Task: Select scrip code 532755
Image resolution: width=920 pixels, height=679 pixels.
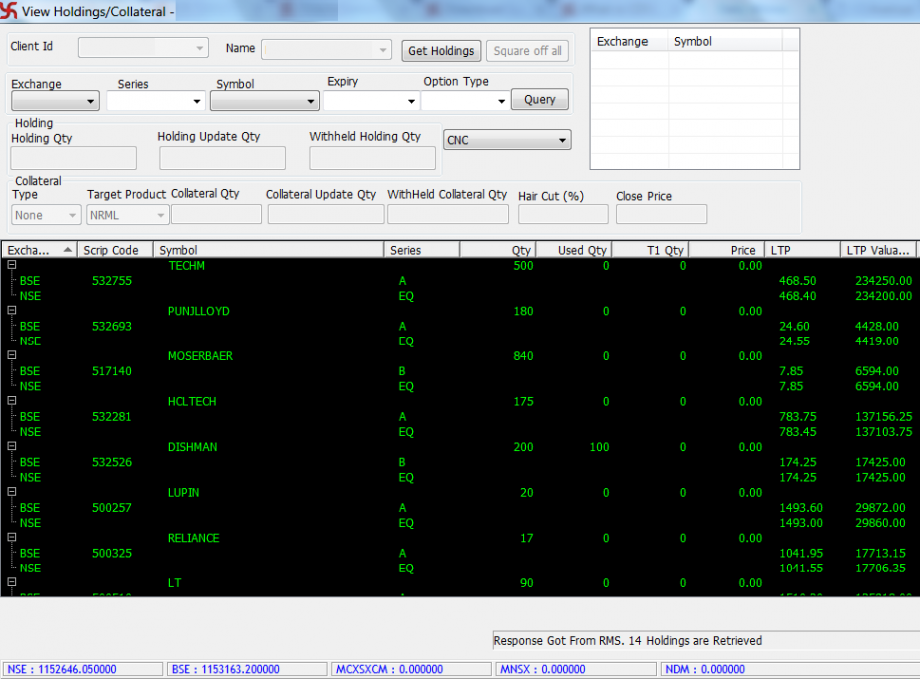Action: coord(112,281)
